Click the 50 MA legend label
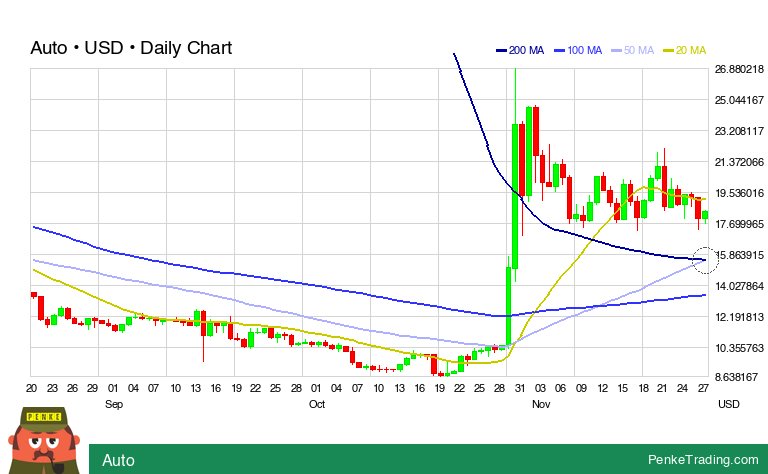Screen dimensions: 768x474 click(x=639, y=50)
